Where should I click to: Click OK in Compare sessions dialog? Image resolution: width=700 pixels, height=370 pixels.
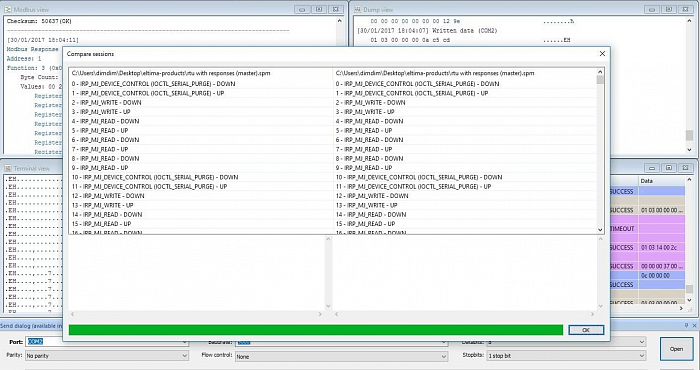tap(586, 330)
